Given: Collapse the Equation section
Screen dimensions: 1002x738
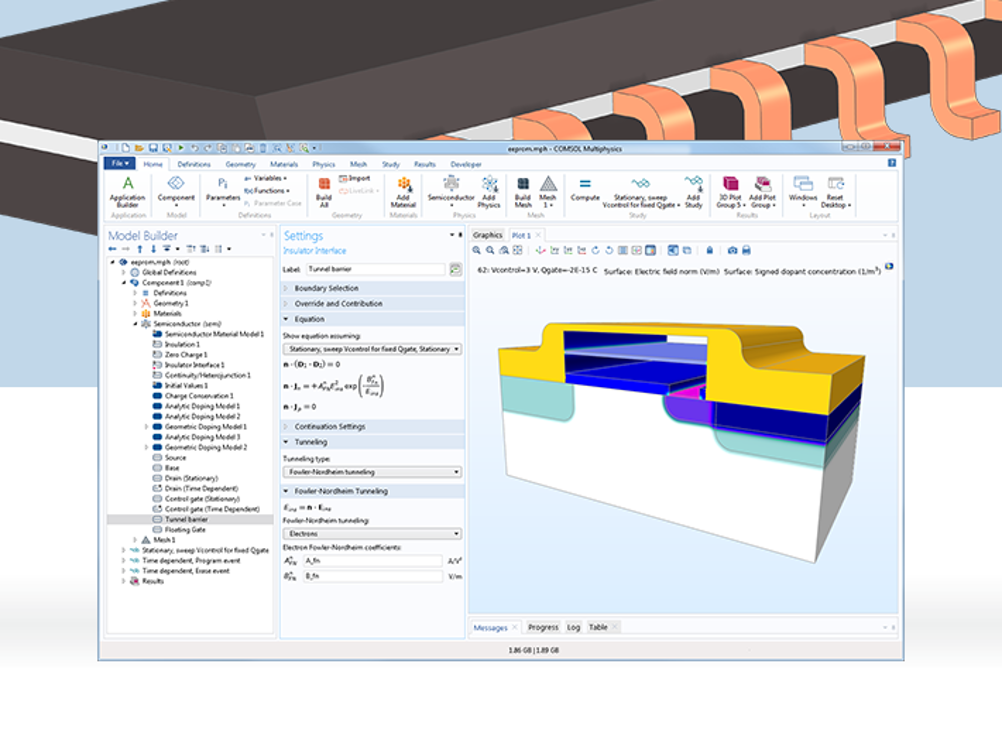Looking at the screenshot, I should (x=373, y=319).
